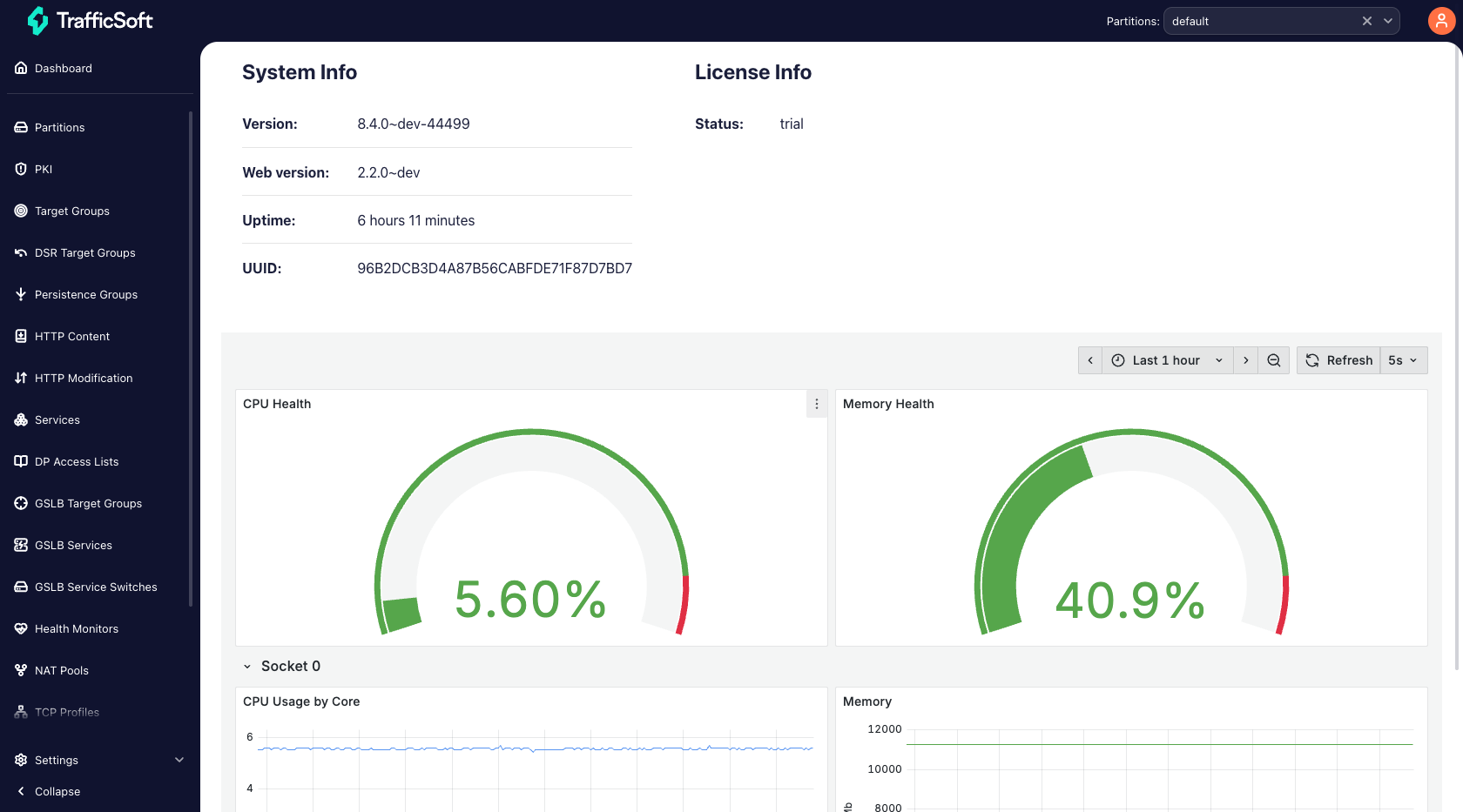Select Target Groups in the sidebar

coord(71,211)
